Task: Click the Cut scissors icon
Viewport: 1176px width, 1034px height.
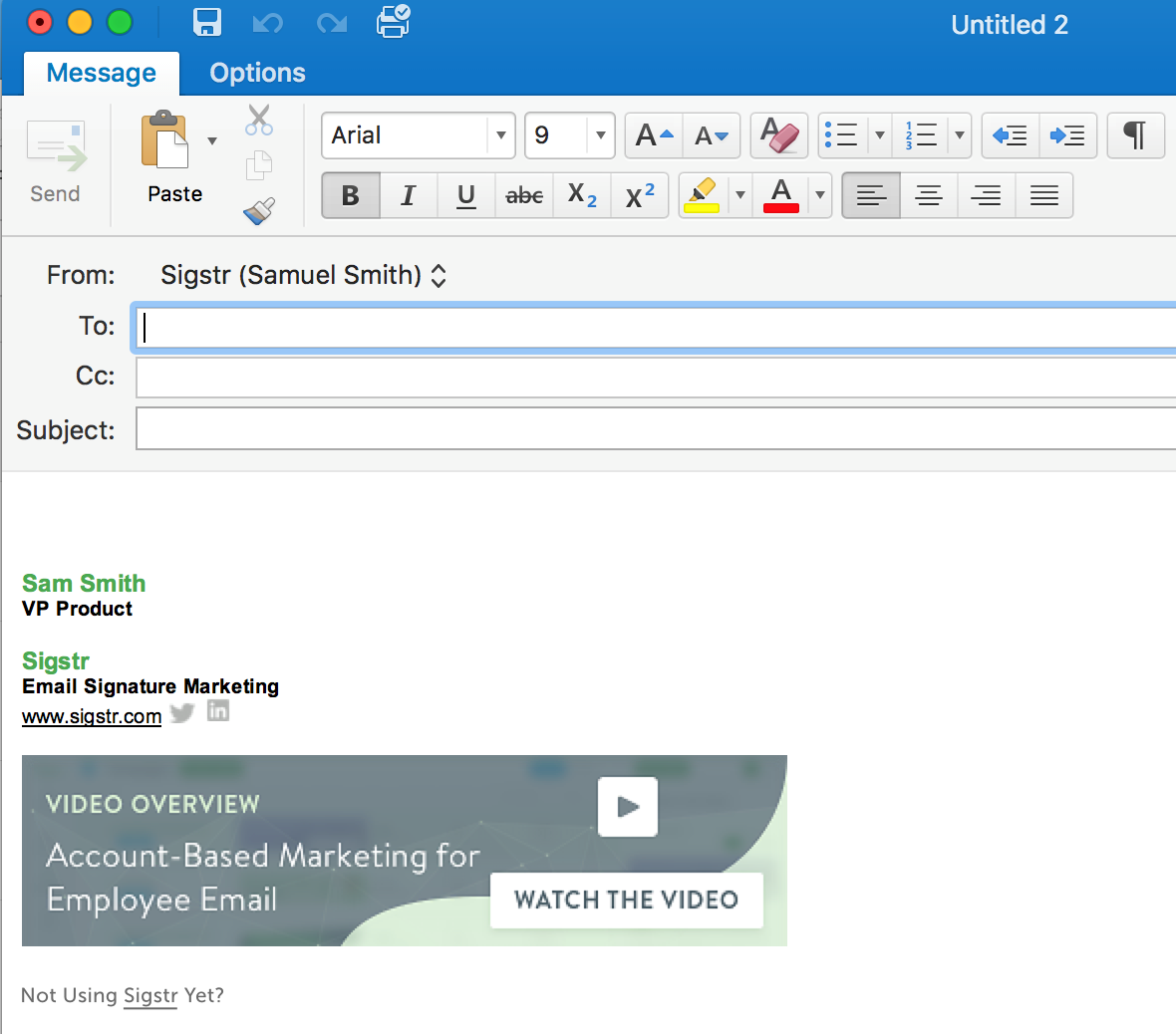Action: tap(259, 120)
